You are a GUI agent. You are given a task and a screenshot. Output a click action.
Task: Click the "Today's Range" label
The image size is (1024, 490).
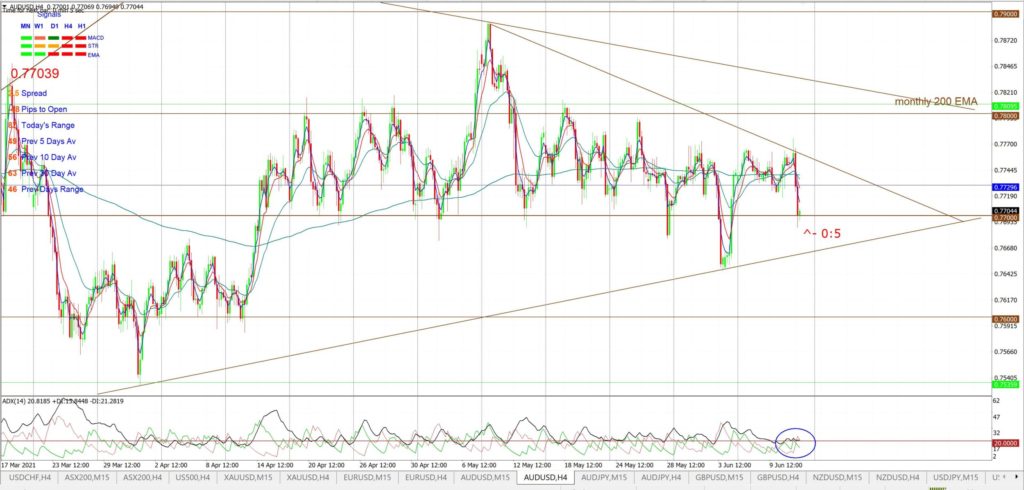coord(48,125)
